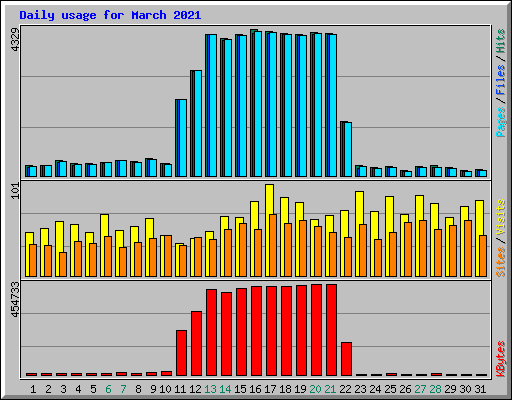The image size is (512, 400).
Task: Click the day 23 axis label
Action: 360,389
